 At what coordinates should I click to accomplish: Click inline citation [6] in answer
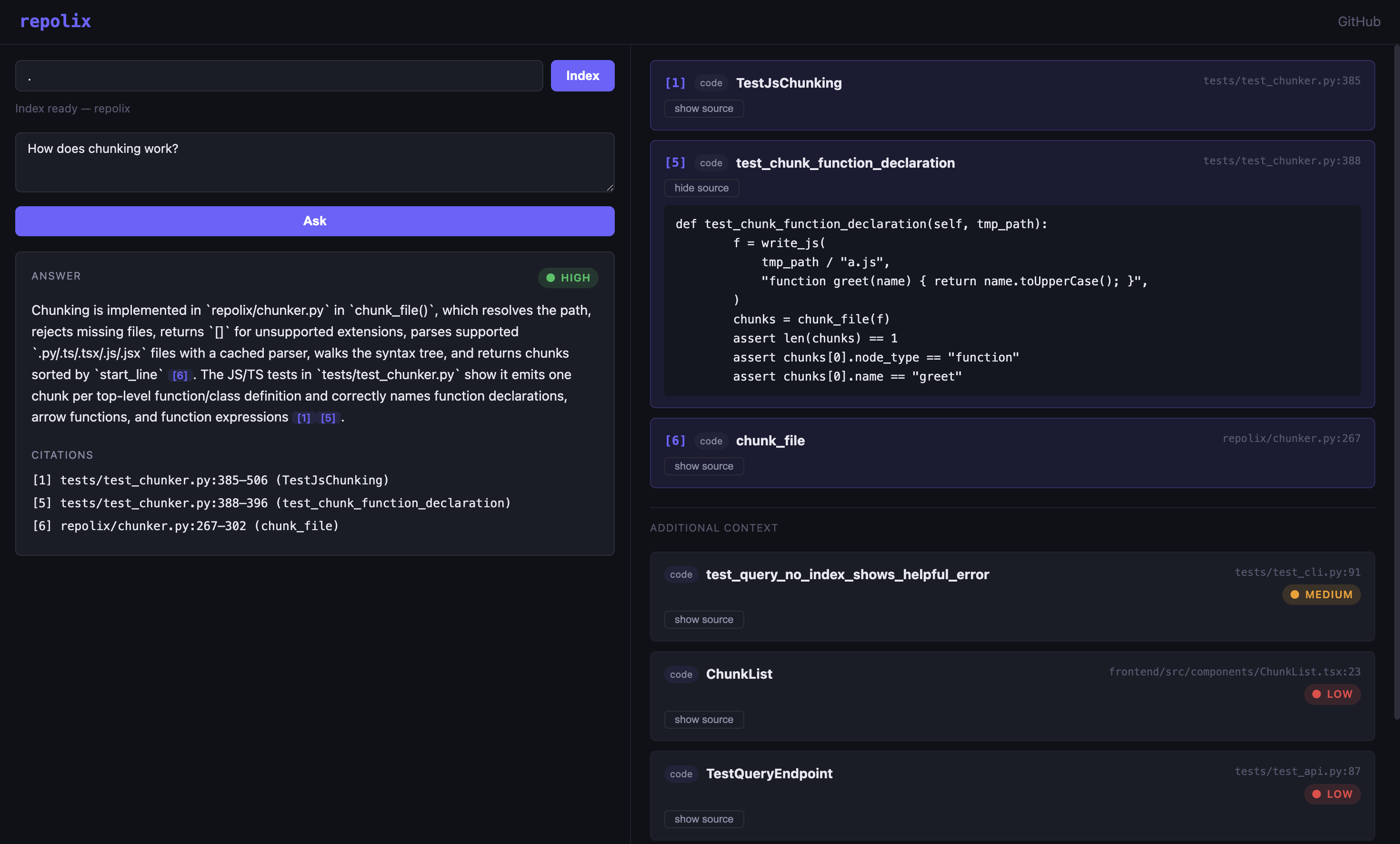tap(180, 375)
